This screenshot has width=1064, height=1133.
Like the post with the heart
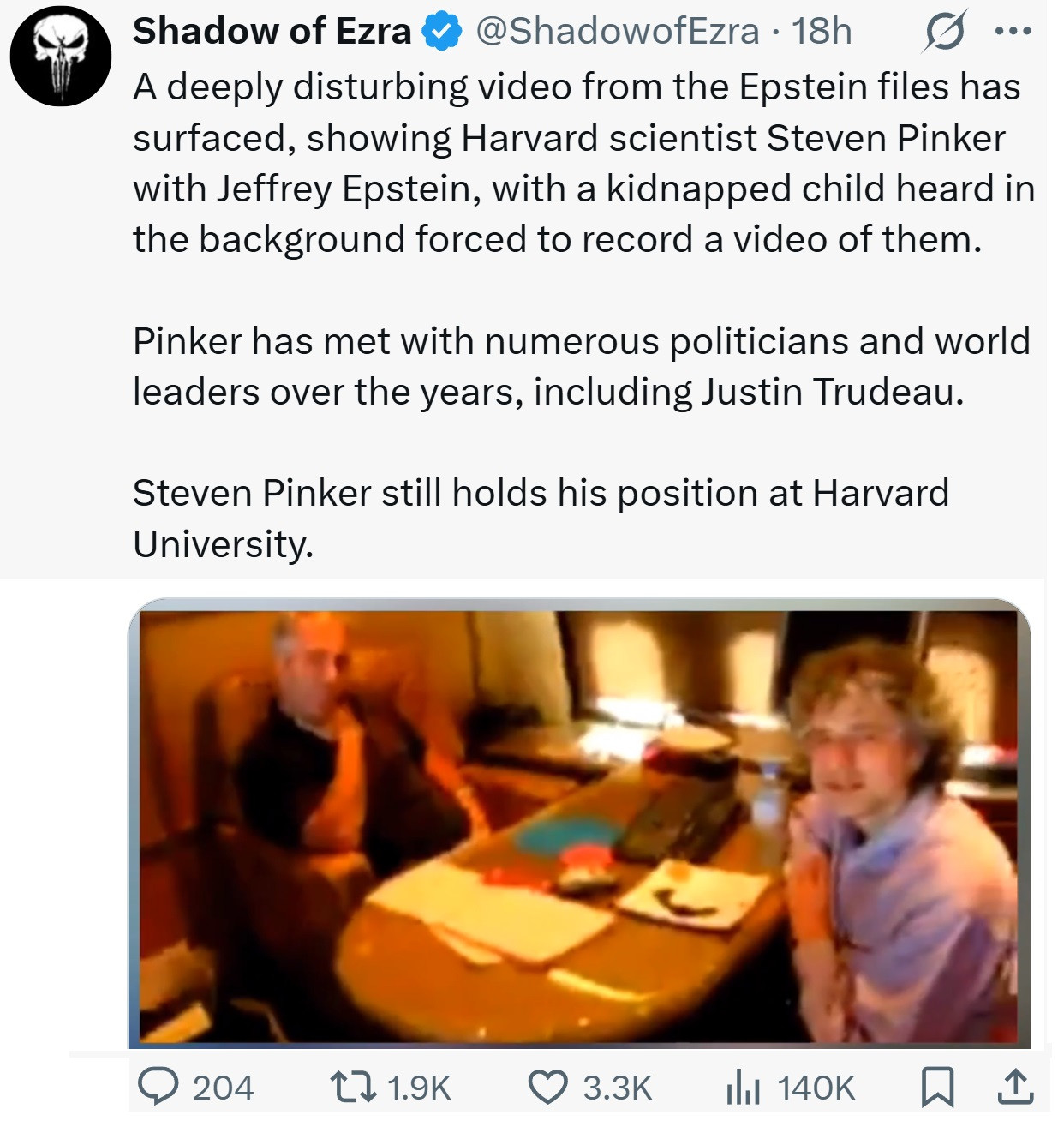[547, 1087]
